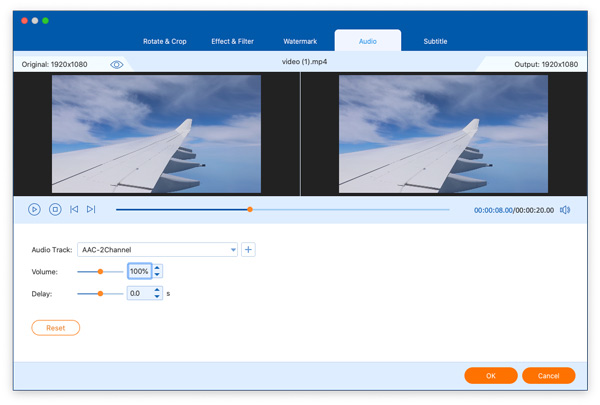Jump to previous frame
Viewport: 600px width, 405px height.
point(74,209)
